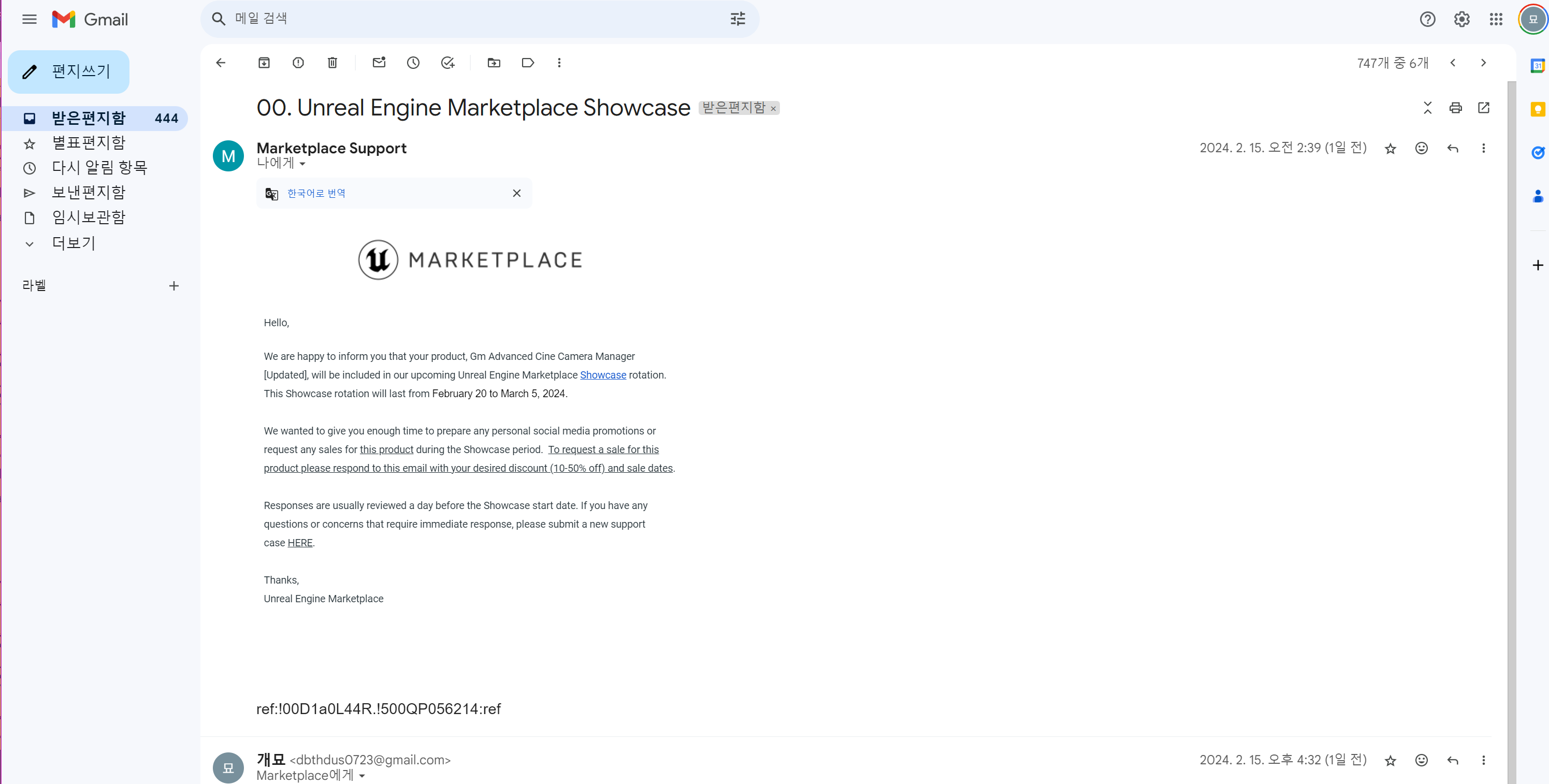Open the Showcase hyperlink in email body
This screenshot has height=784, width=1549.
pos(602,374)
